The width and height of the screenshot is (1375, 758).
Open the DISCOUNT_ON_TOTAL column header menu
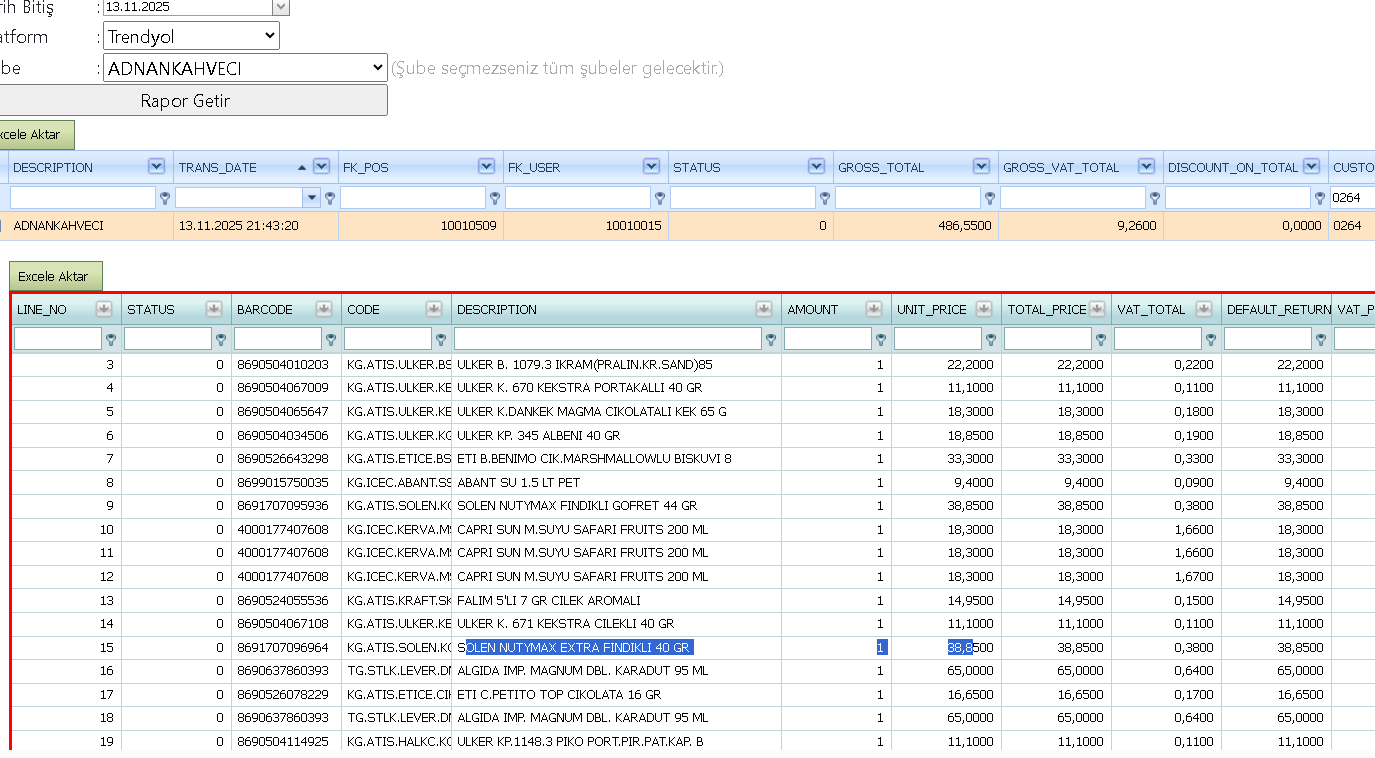1311,167
